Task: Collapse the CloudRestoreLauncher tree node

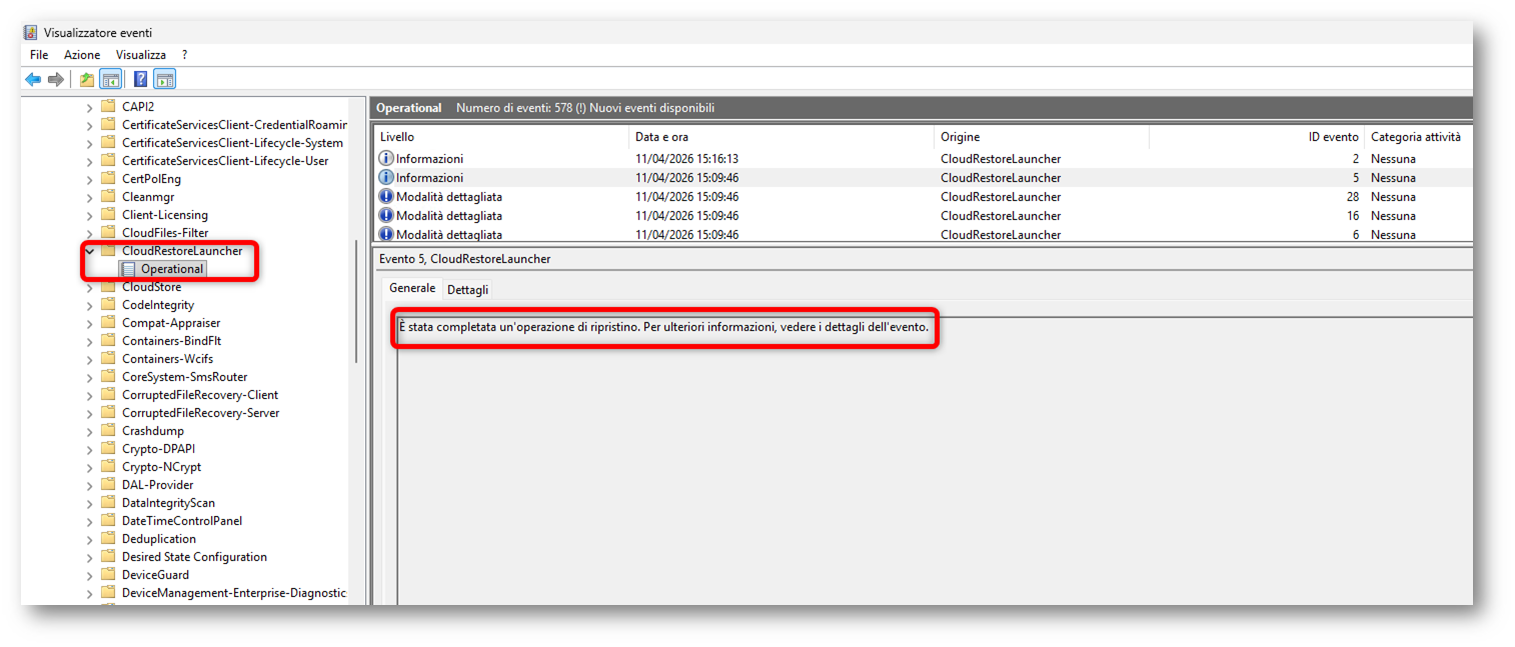Action: pyautogui.click(x=90, y=251)
